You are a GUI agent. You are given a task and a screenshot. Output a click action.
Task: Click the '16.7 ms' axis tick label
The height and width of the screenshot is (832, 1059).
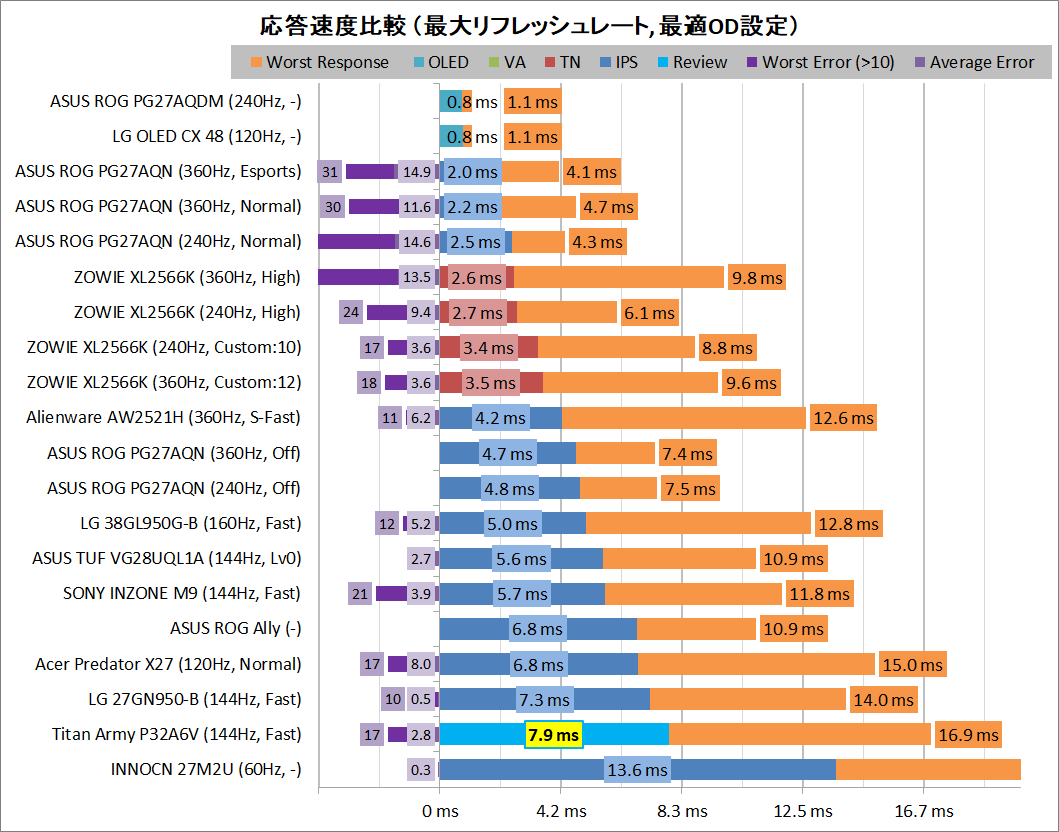pos(924,811)
